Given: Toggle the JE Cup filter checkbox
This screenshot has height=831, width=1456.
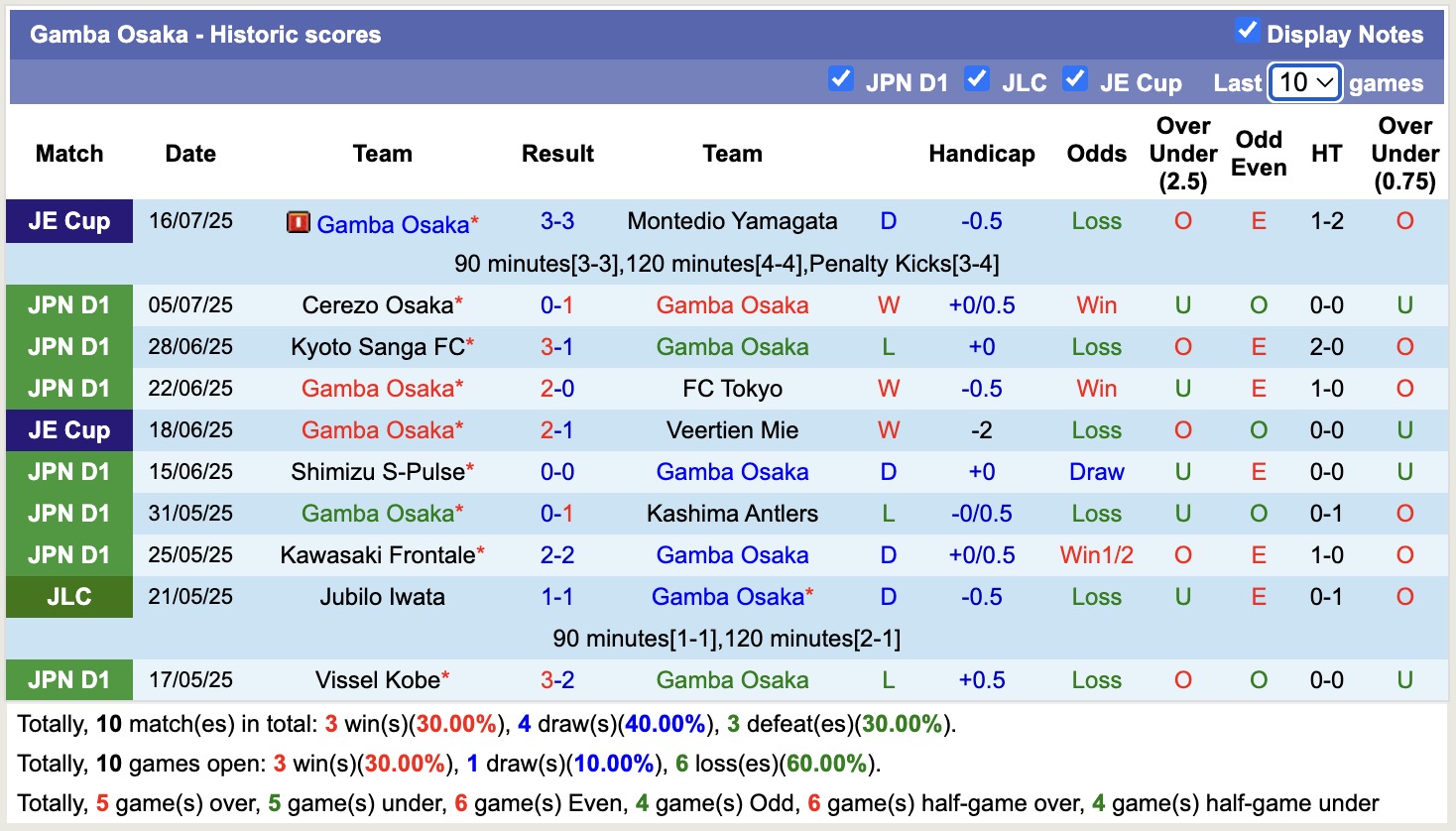Looking at the screenshot, I should coord(1075,78).
